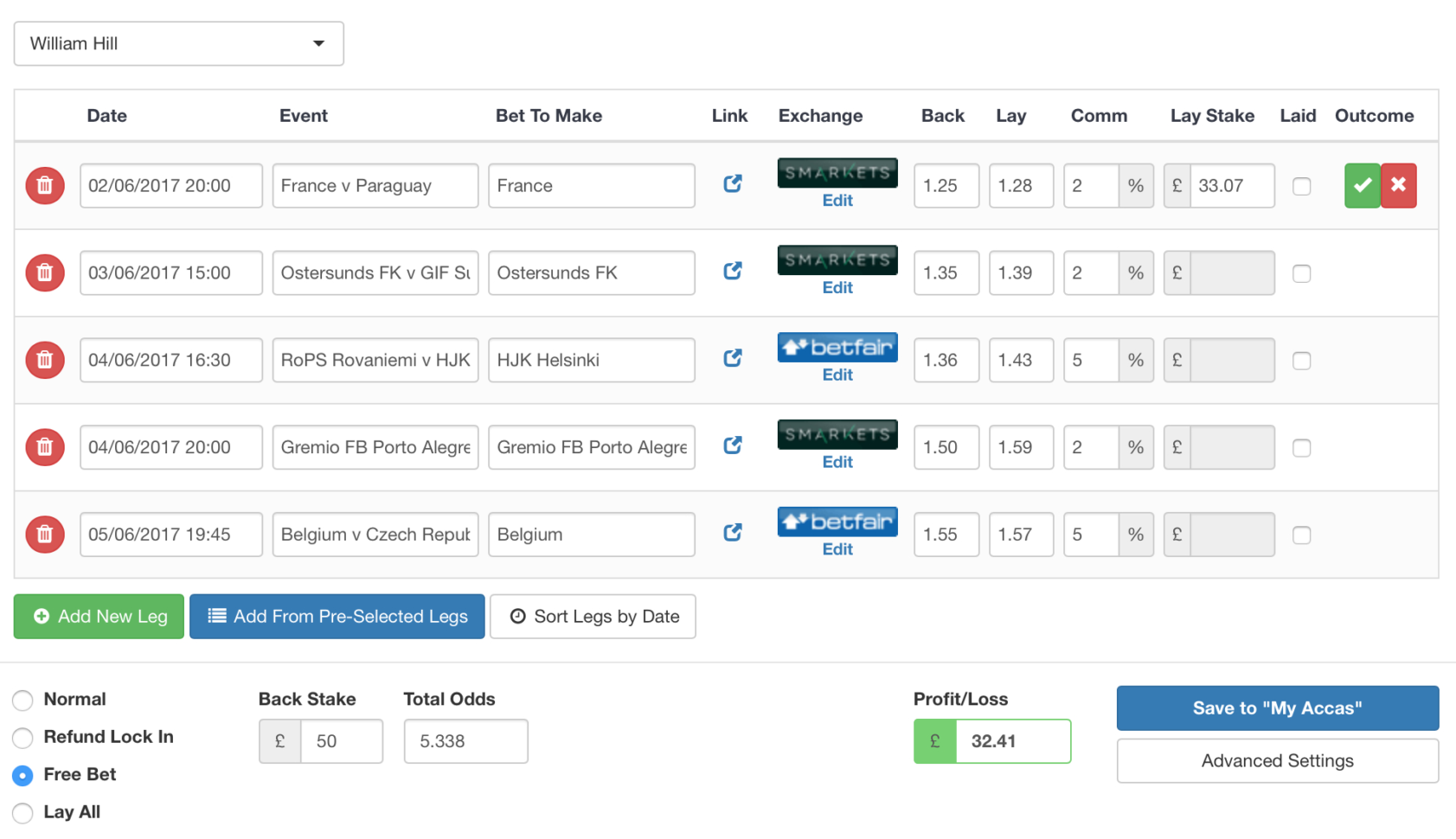The height and width of the screenshot is (839, 1456).
Task: Click the Betfair logo for HJK Helsinki bet
Action: [x=837, y=347]
